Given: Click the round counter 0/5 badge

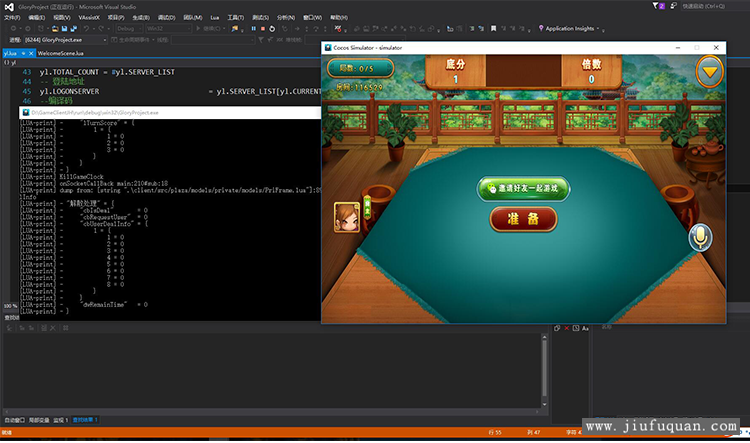Looking at the screenshot, I should [360, 68].
